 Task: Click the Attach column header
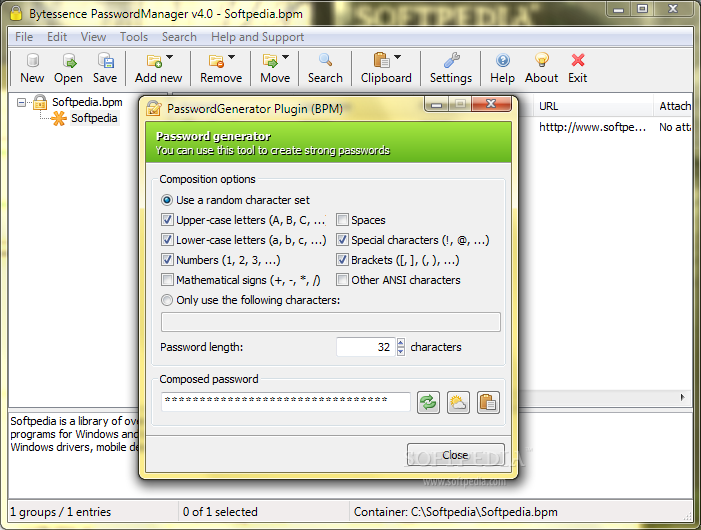(675, 106)
